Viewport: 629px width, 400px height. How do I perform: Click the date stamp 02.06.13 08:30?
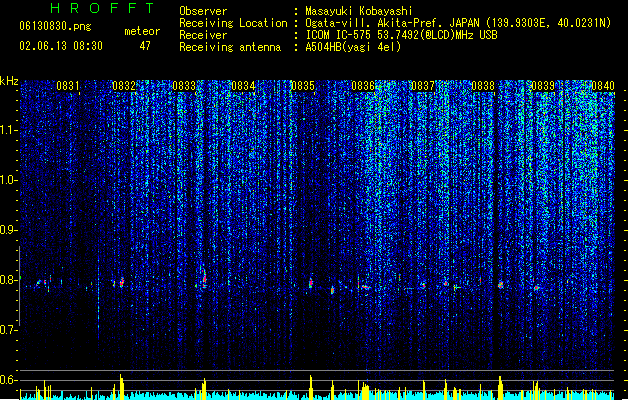tap(61, 46)
